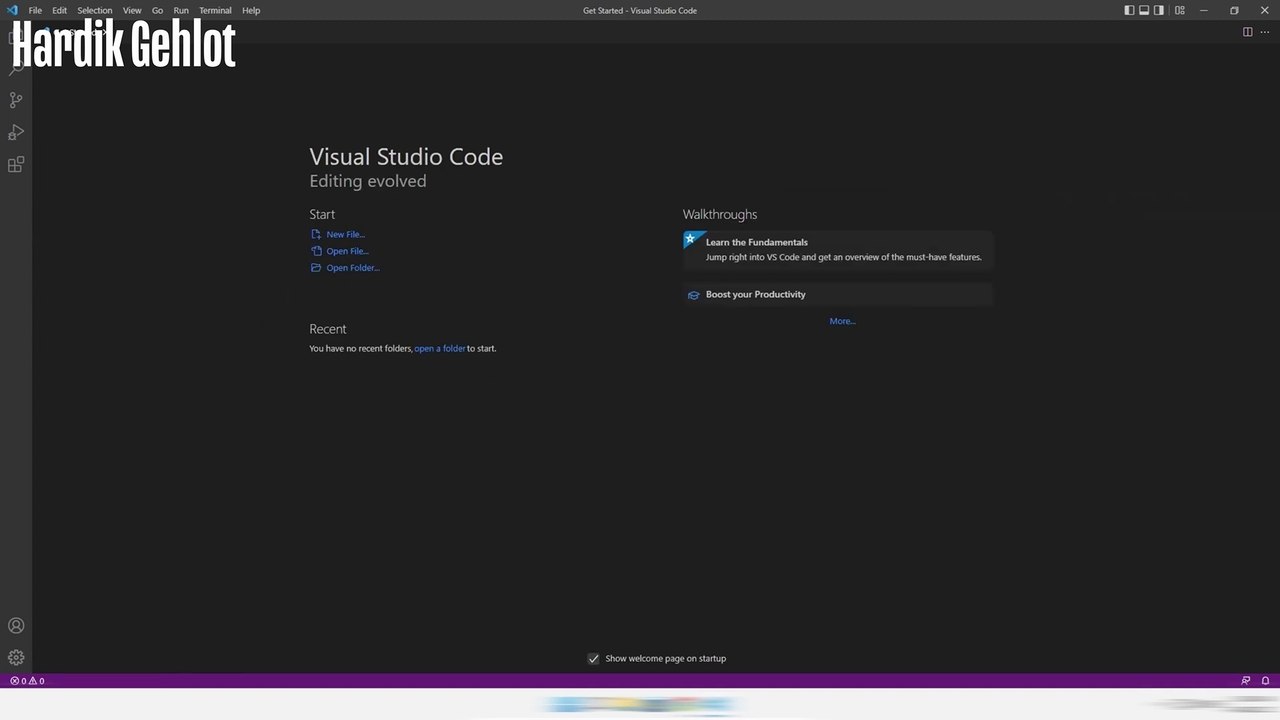Open the editor More Actions ellipsis
The image size is (1280, 720).
(1265, 32)
